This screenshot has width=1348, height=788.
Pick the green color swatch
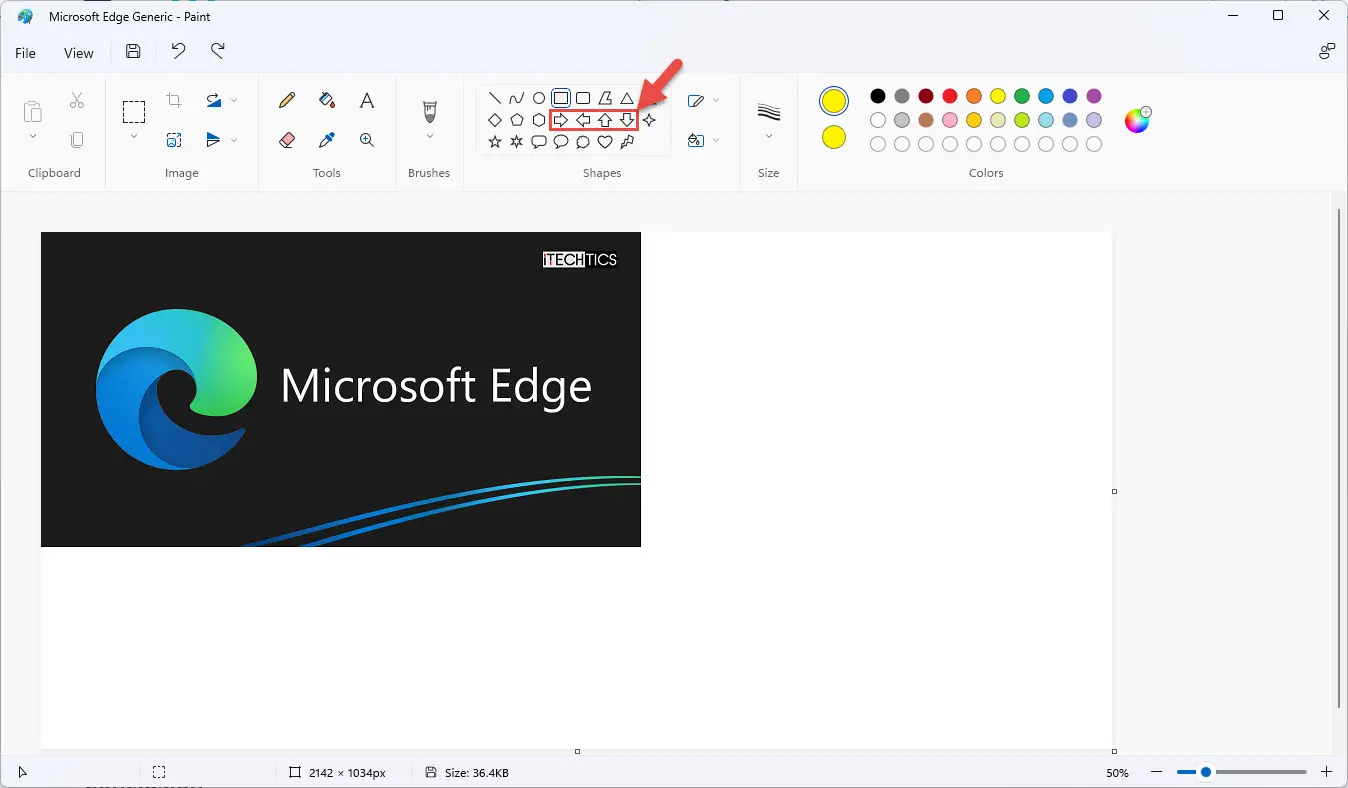click(x=1022, y=96)
